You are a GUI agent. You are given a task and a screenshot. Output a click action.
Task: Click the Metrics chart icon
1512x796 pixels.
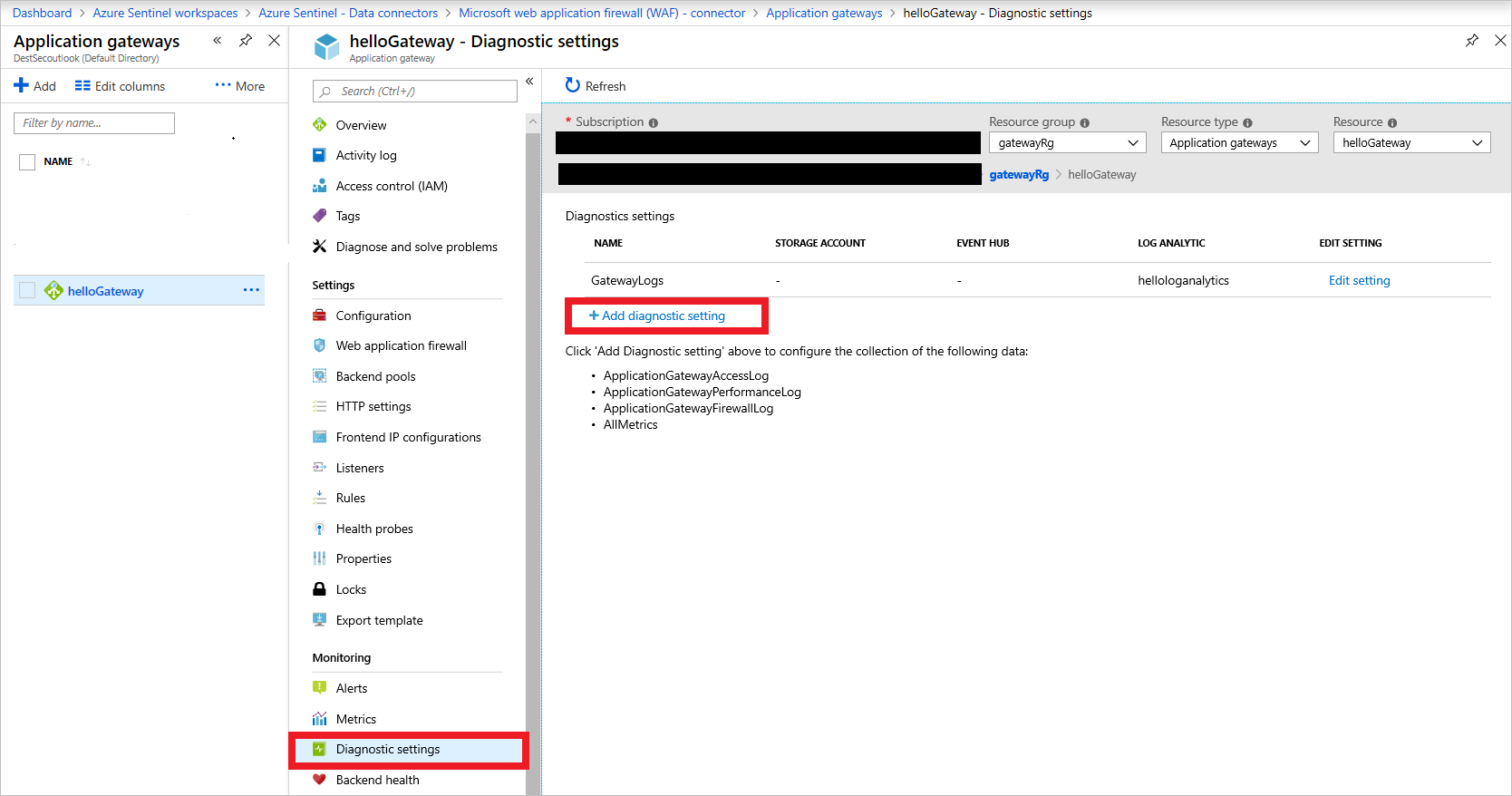(x=319, y=719)
